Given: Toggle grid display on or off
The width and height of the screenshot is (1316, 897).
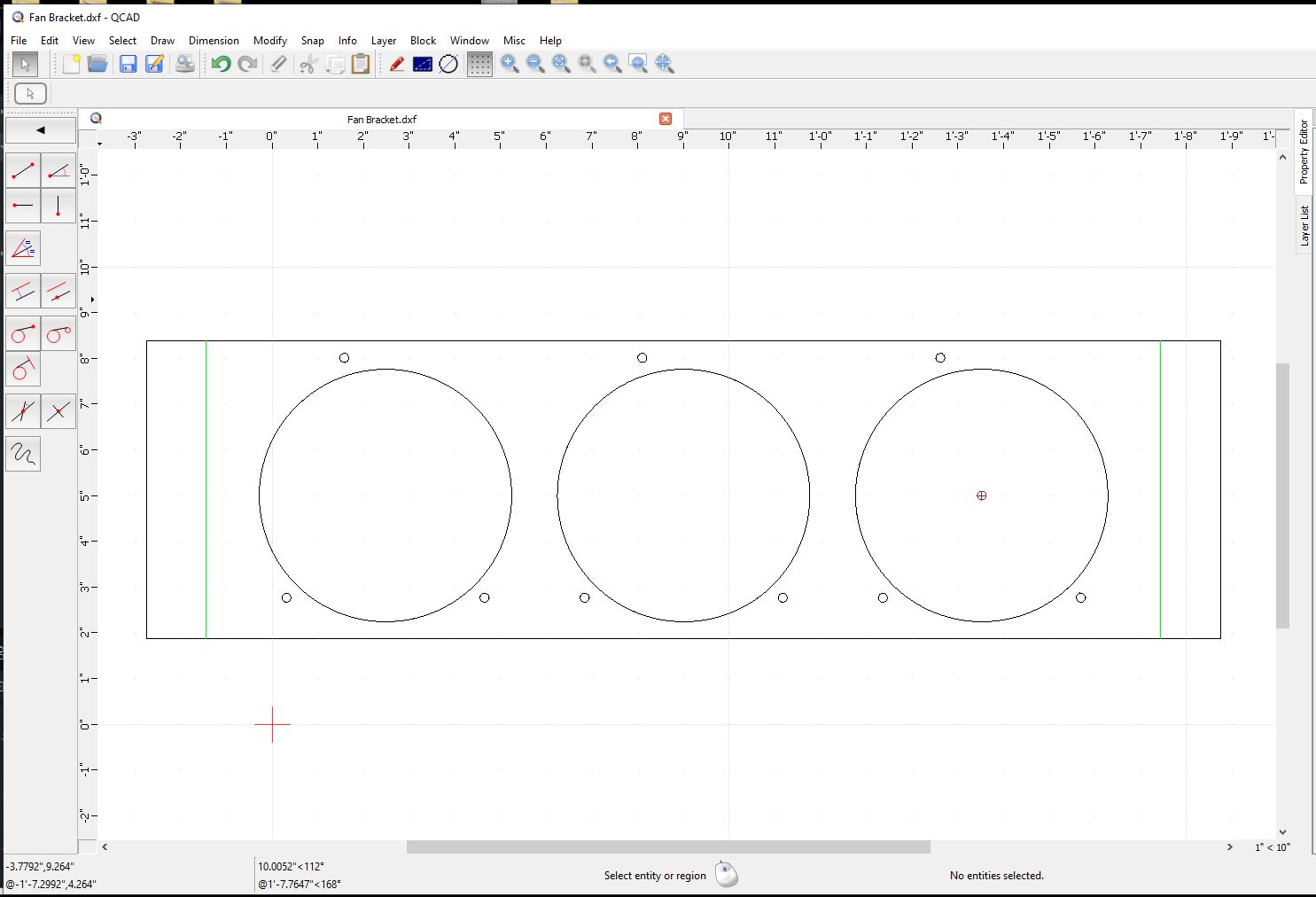Looking at the screenshot, I should (479, 64).
